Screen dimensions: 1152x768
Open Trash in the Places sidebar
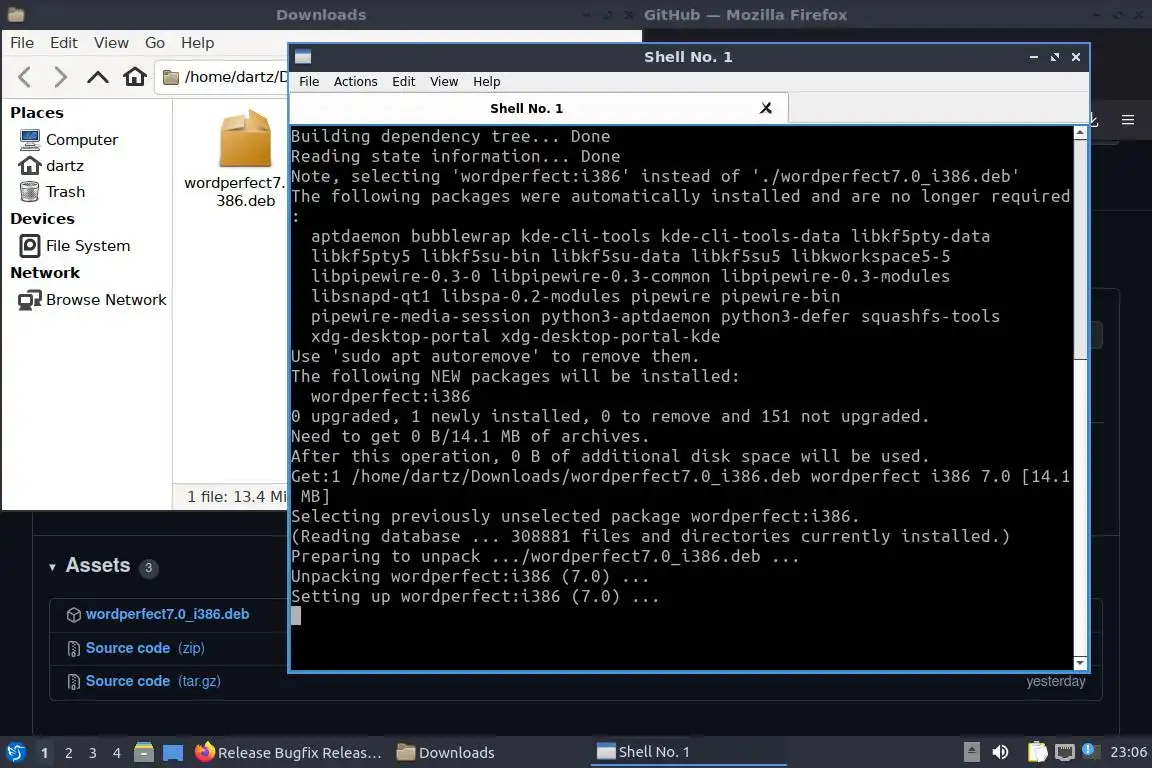[65, 192]
